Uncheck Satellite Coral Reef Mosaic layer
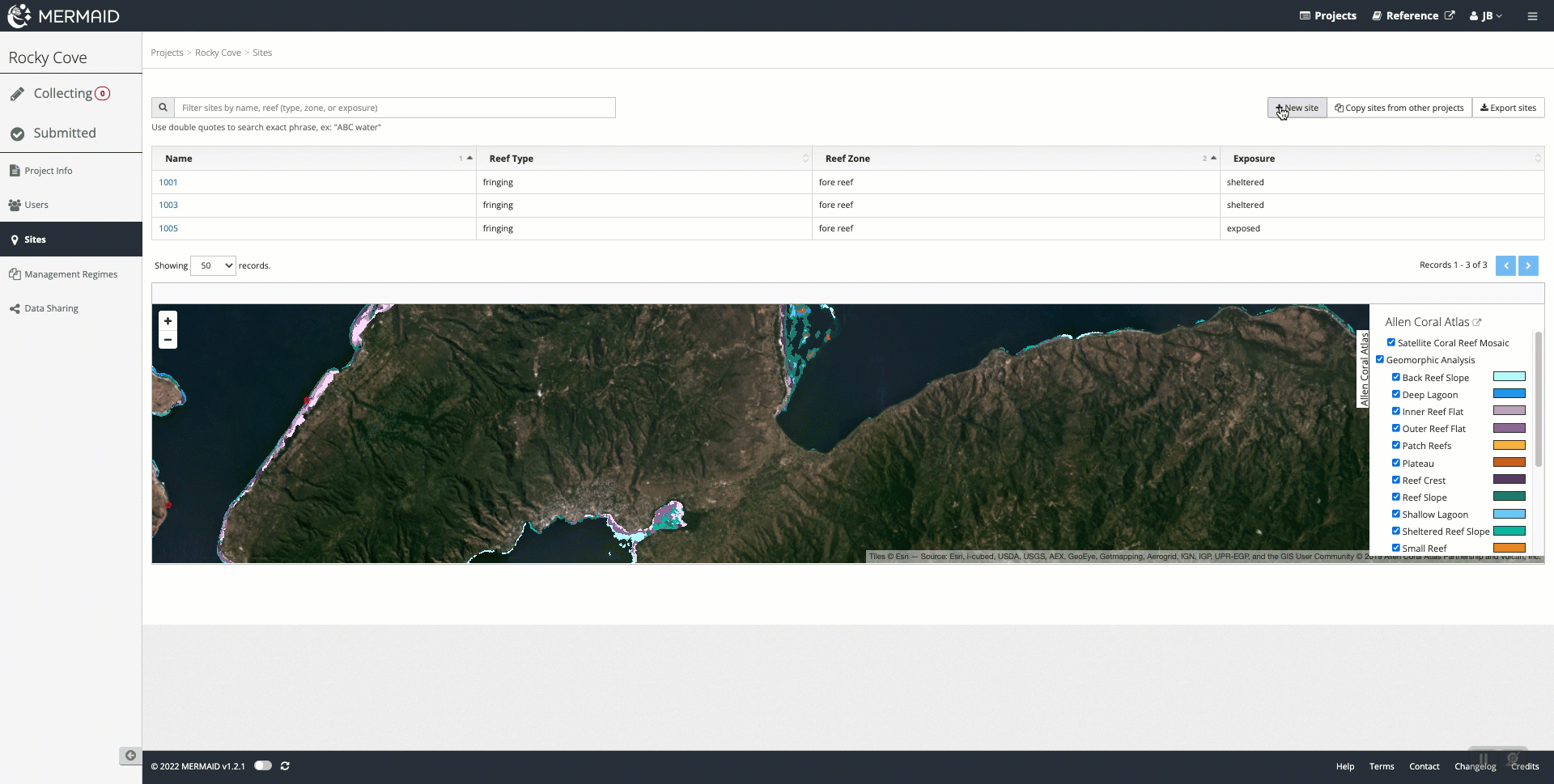The height and width of the screenshot is (784, 1554). coord(1391,342)
